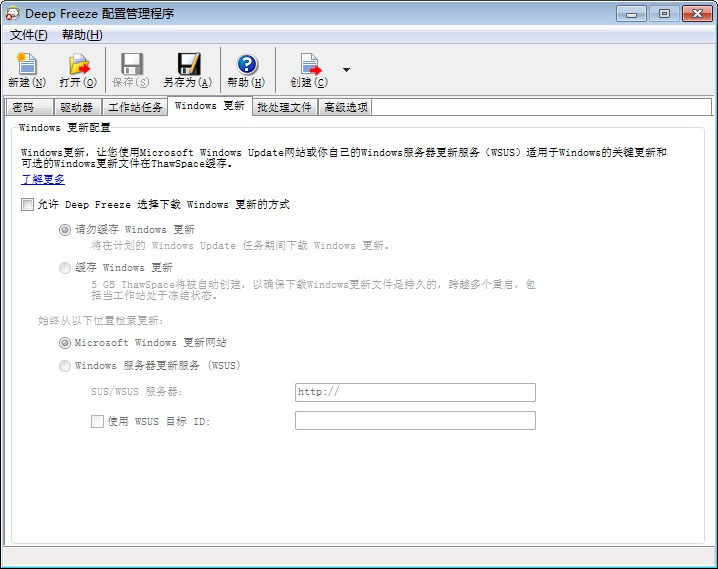Open the 帮助(H) menu in menu bar
The image size is (718, 569).
(82, 35)
